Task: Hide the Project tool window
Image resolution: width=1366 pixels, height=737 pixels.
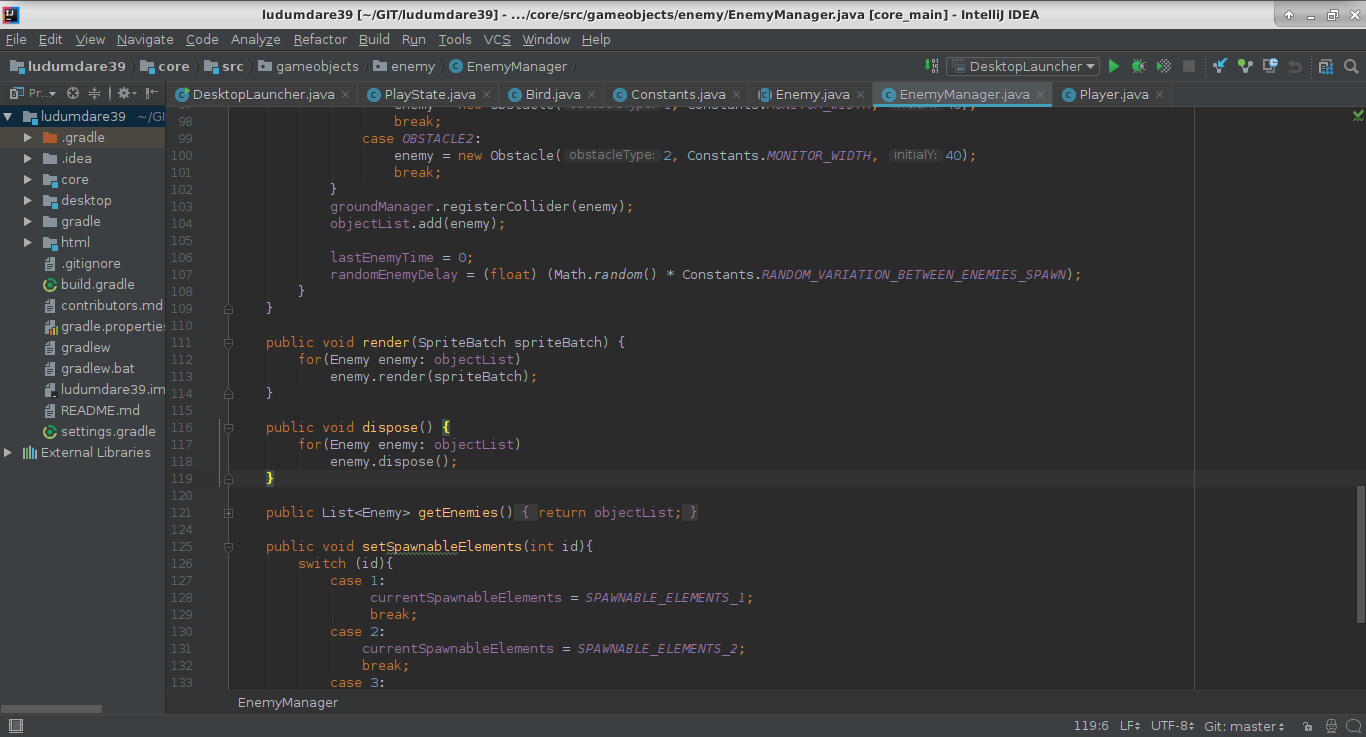Action: (x=152, y=93)
